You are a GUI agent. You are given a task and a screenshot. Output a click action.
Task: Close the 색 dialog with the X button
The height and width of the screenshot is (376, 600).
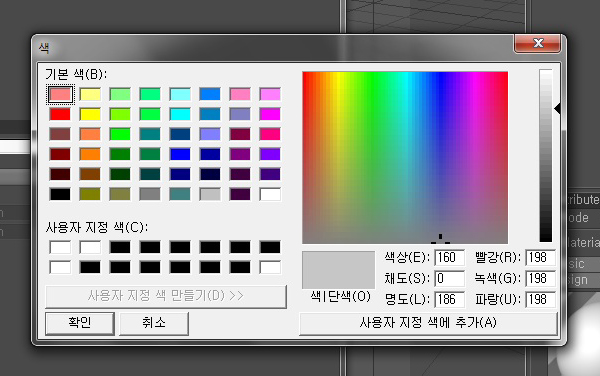537,43
